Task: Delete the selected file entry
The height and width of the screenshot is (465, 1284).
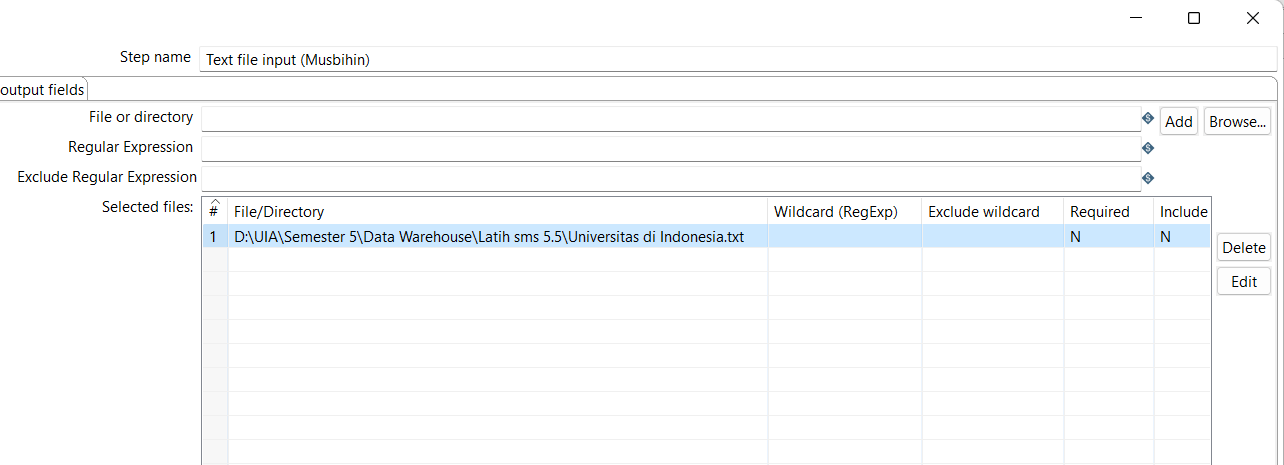Action: pyautogui.click(x=1244, y=248)
